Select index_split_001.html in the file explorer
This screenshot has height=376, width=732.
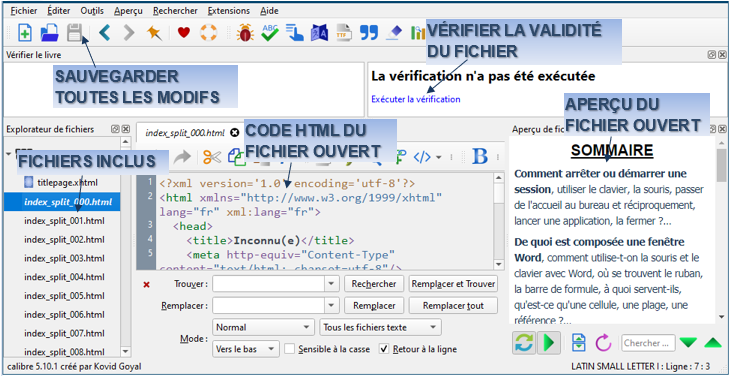[x=64, y=220]
